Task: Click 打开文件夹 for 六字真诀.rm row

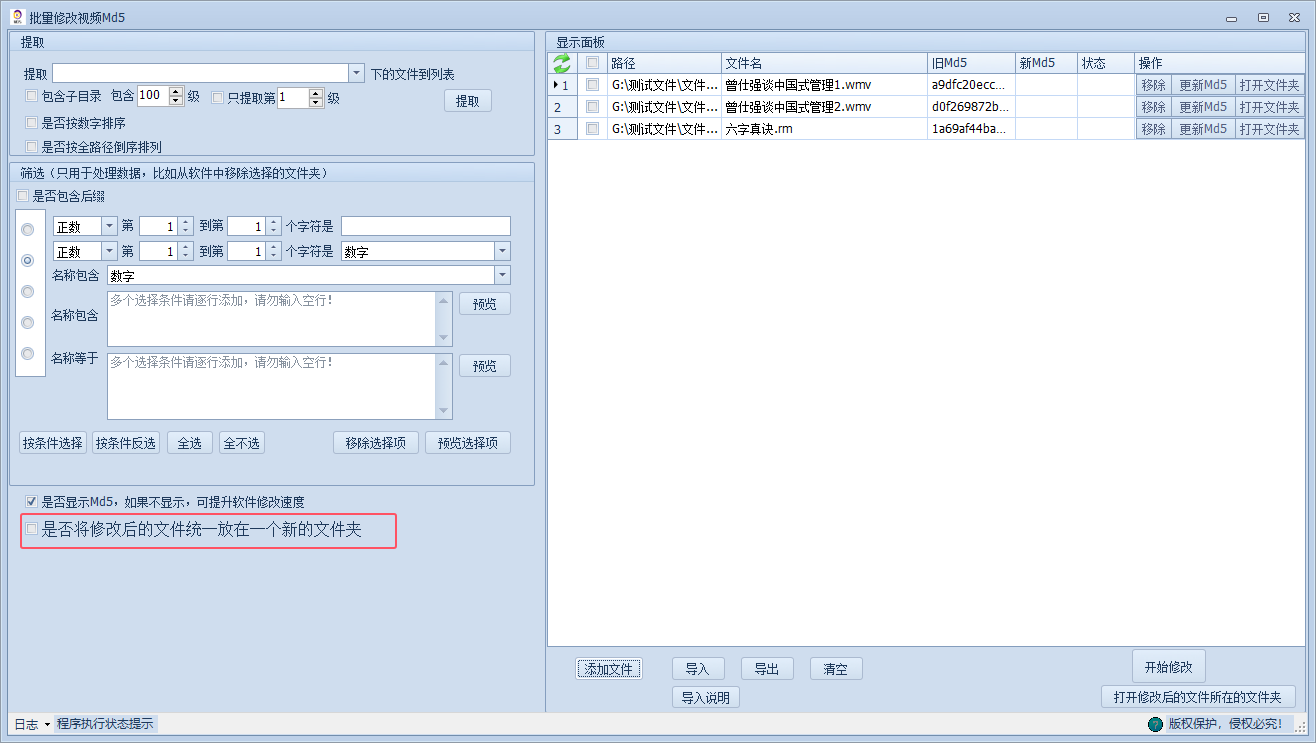Action: [x=1270, y=129]
